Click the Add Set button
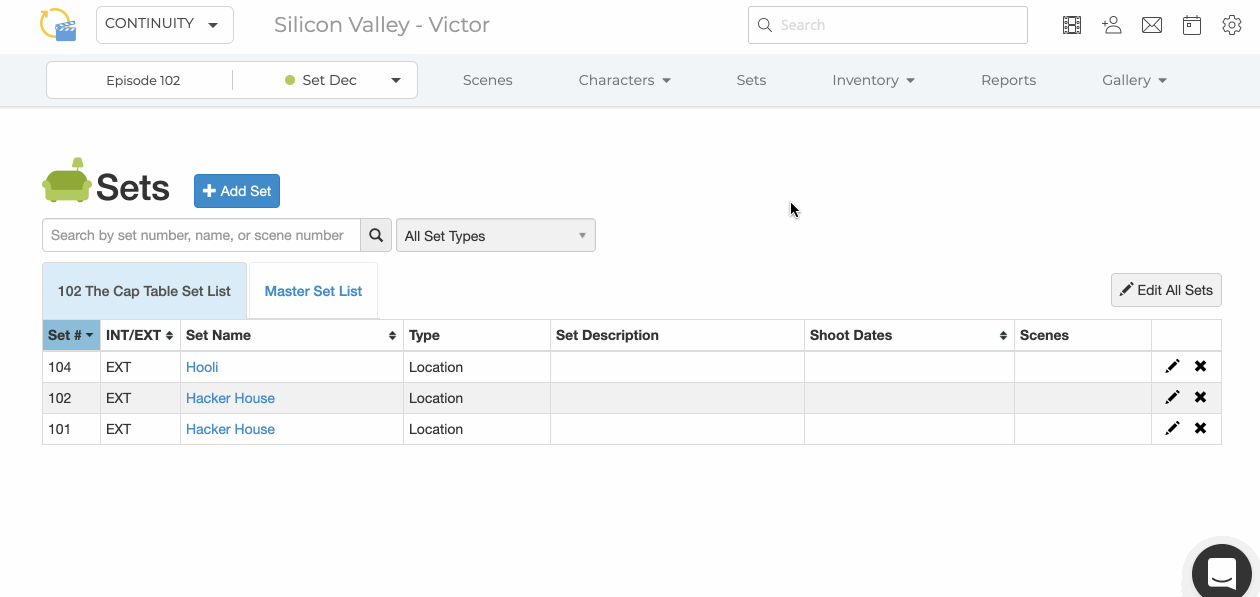 (237, 191)
